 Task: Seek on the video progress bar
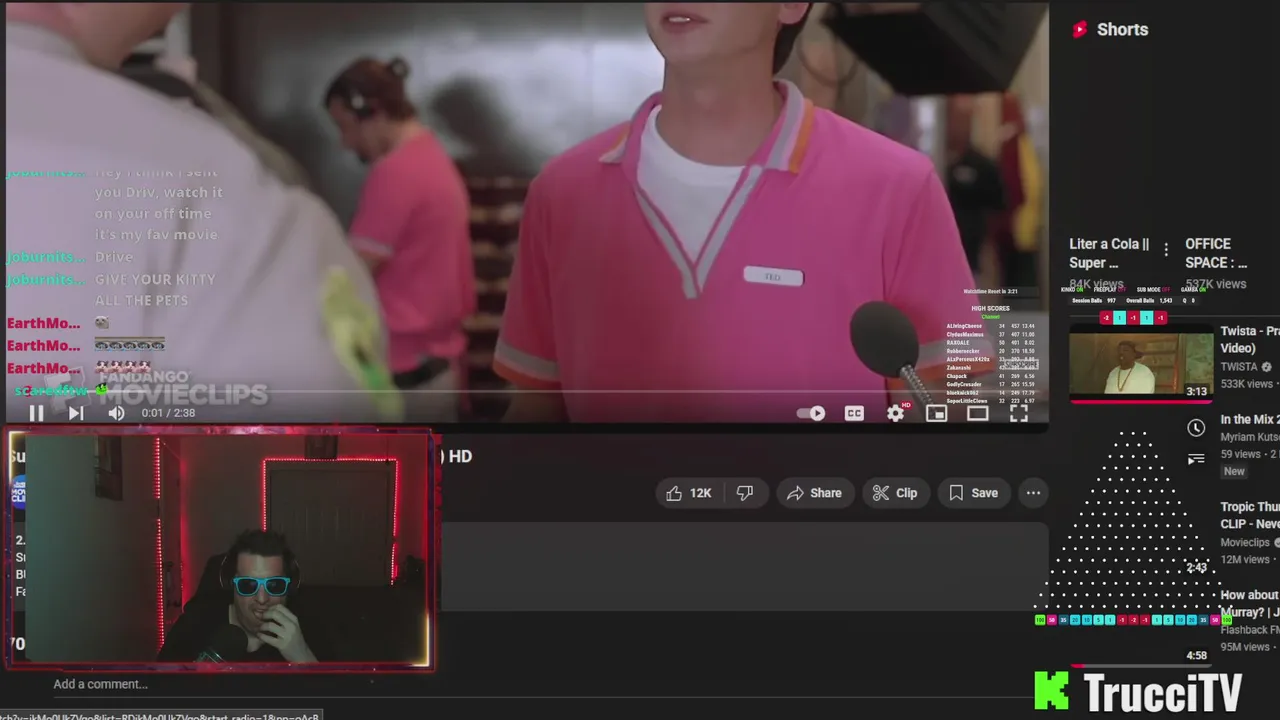click(527, 394)
